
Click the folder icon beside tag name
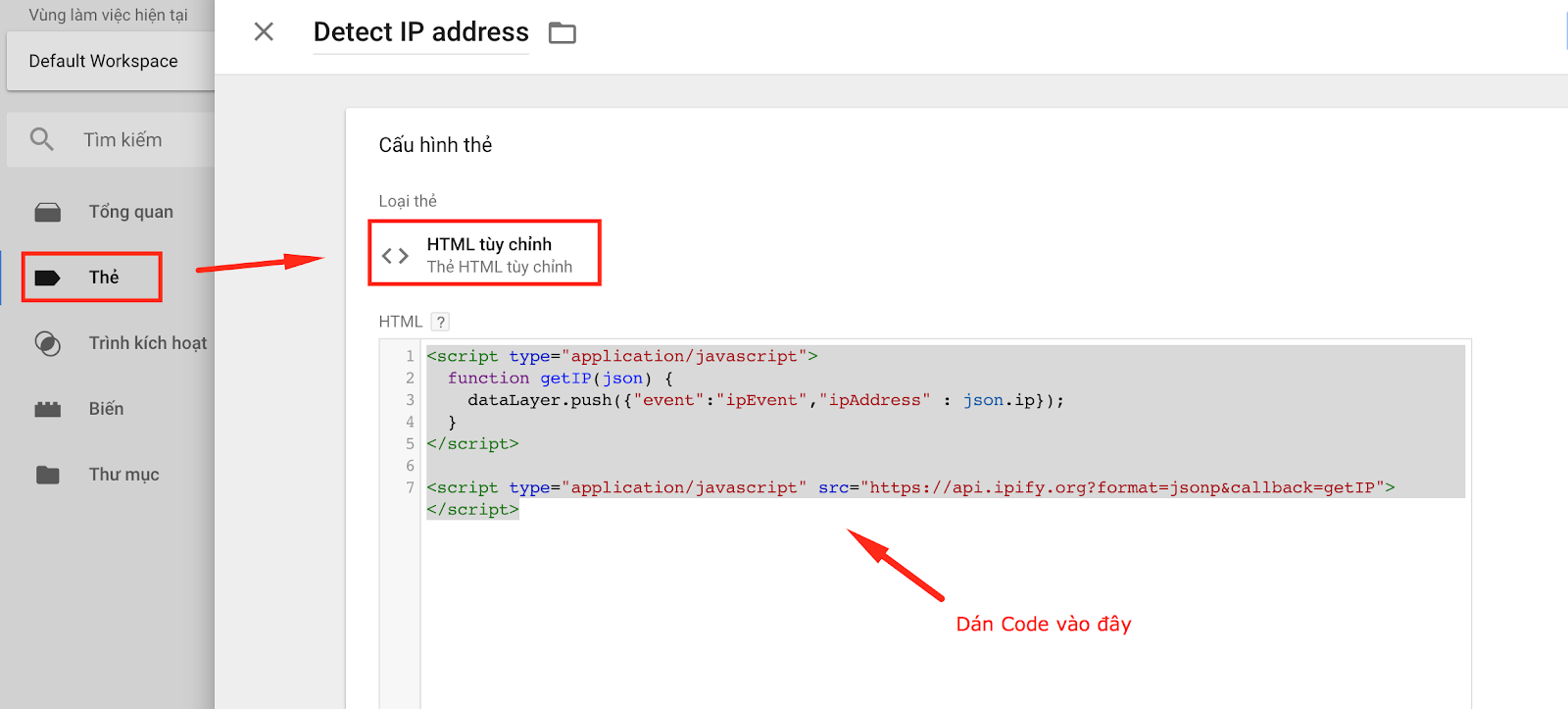(562, 33)
